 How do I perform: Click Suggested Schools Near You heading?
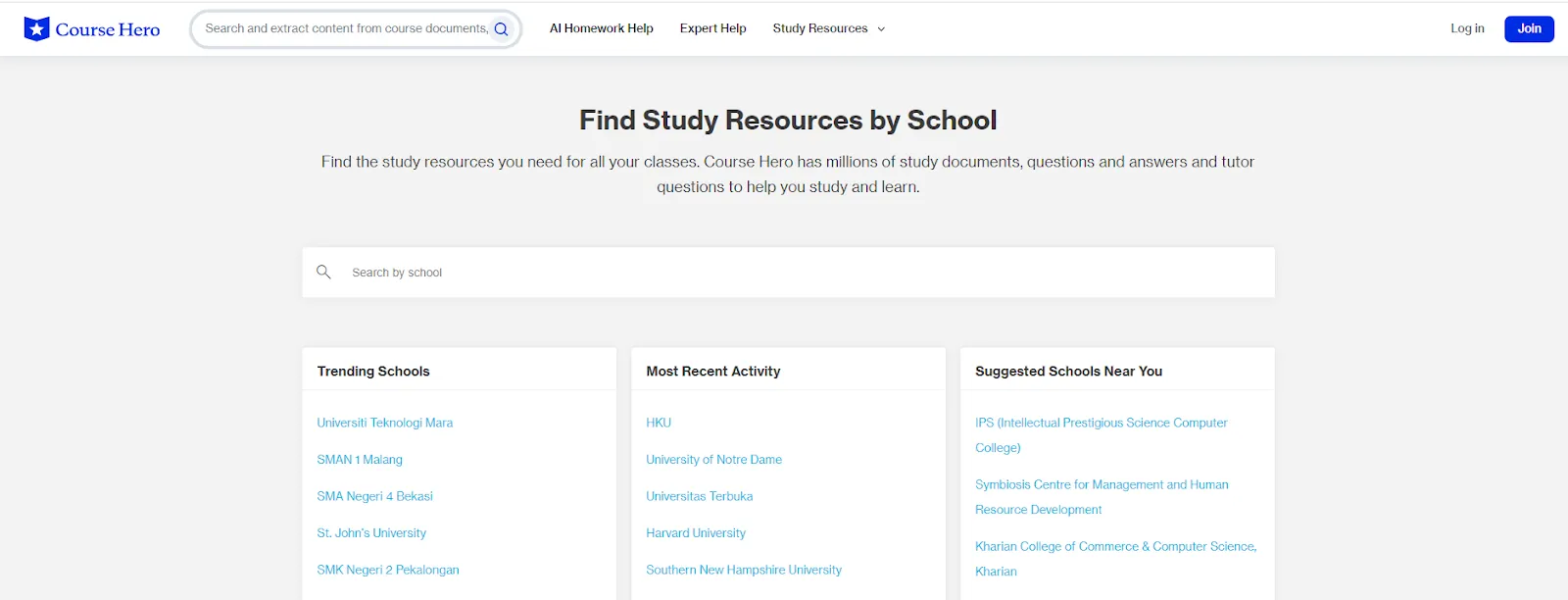pos(1068,372)
